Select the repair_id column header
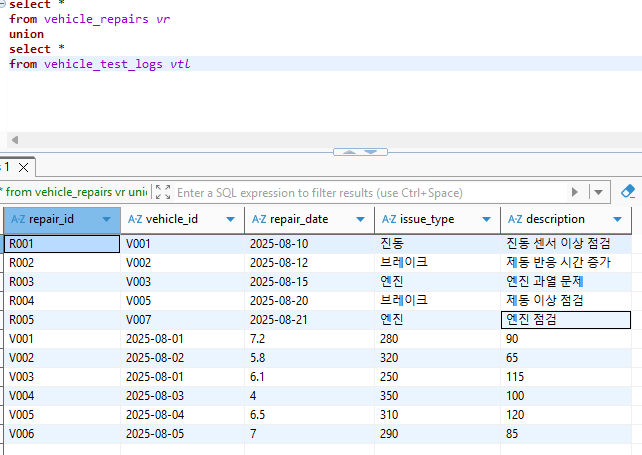 [x=62, y=220]
